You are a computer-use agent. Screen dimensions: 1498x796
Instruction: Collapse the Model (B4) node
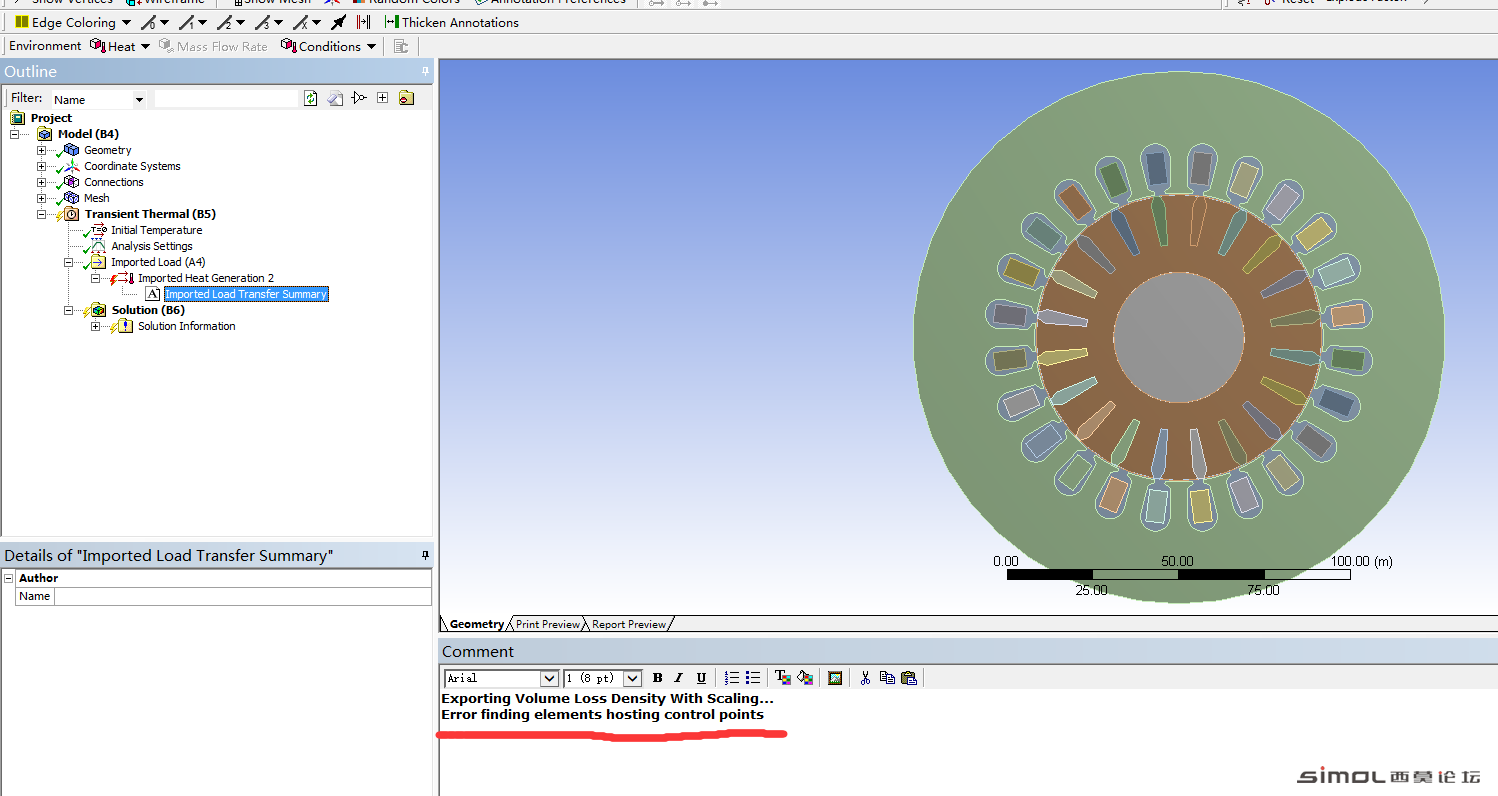point(15,134)
